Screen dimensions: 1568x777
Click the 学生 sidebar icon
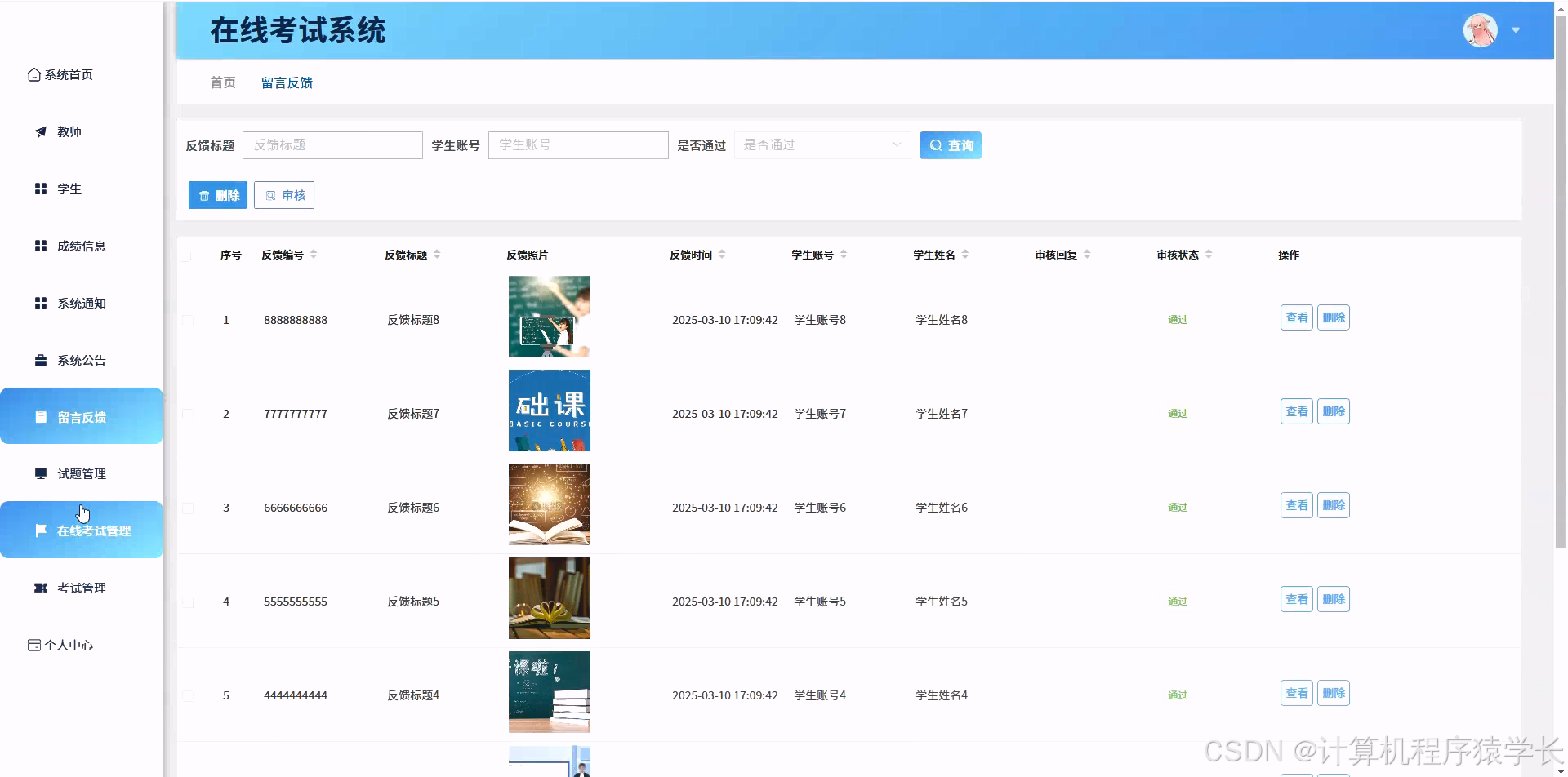(x=40, y=189)
